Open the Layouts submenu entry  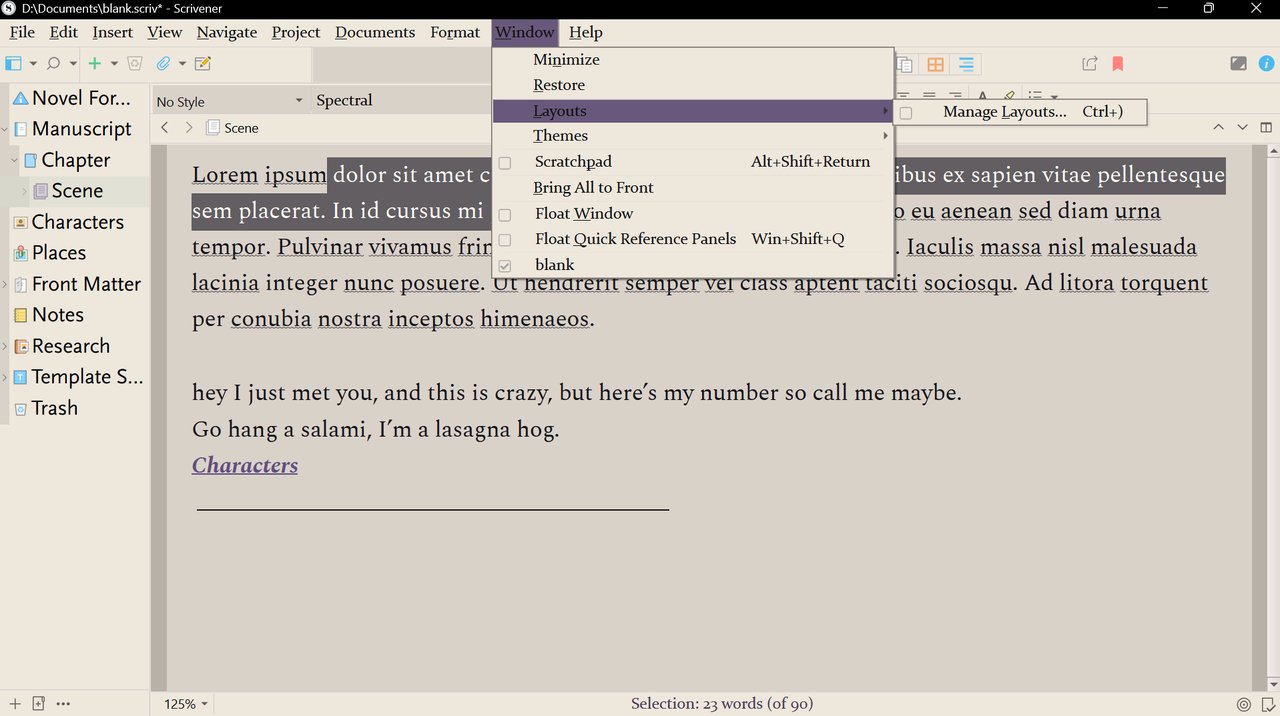pos(692,111)
